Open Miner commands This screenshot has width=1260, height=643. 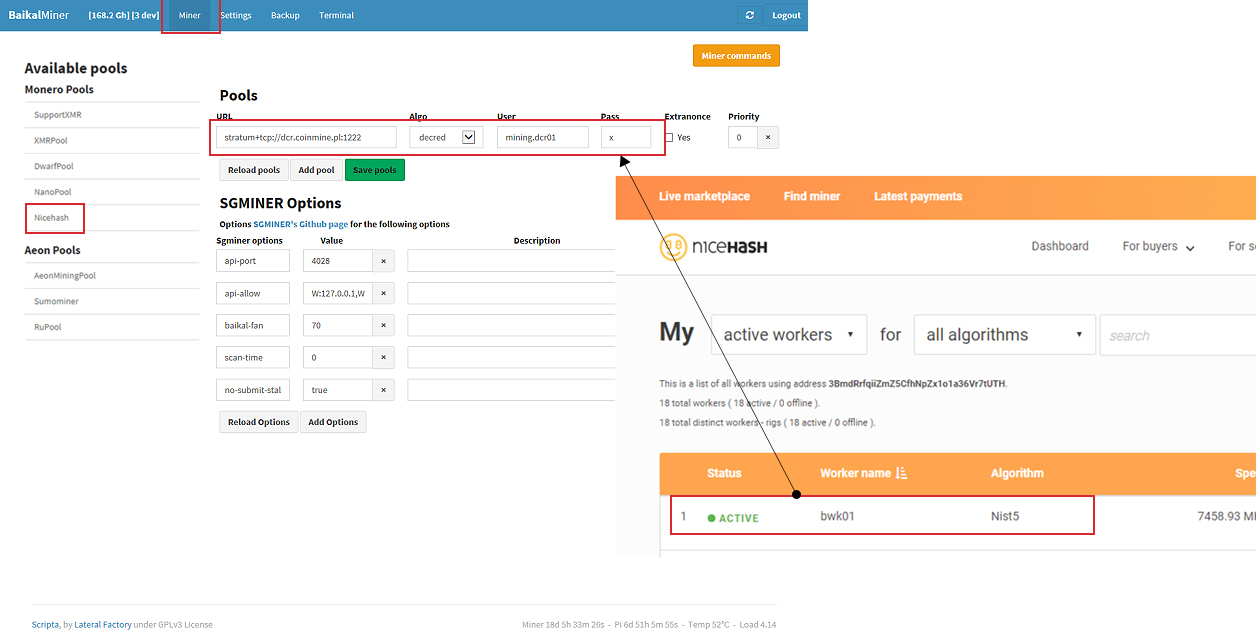click(x=736, y=56)
